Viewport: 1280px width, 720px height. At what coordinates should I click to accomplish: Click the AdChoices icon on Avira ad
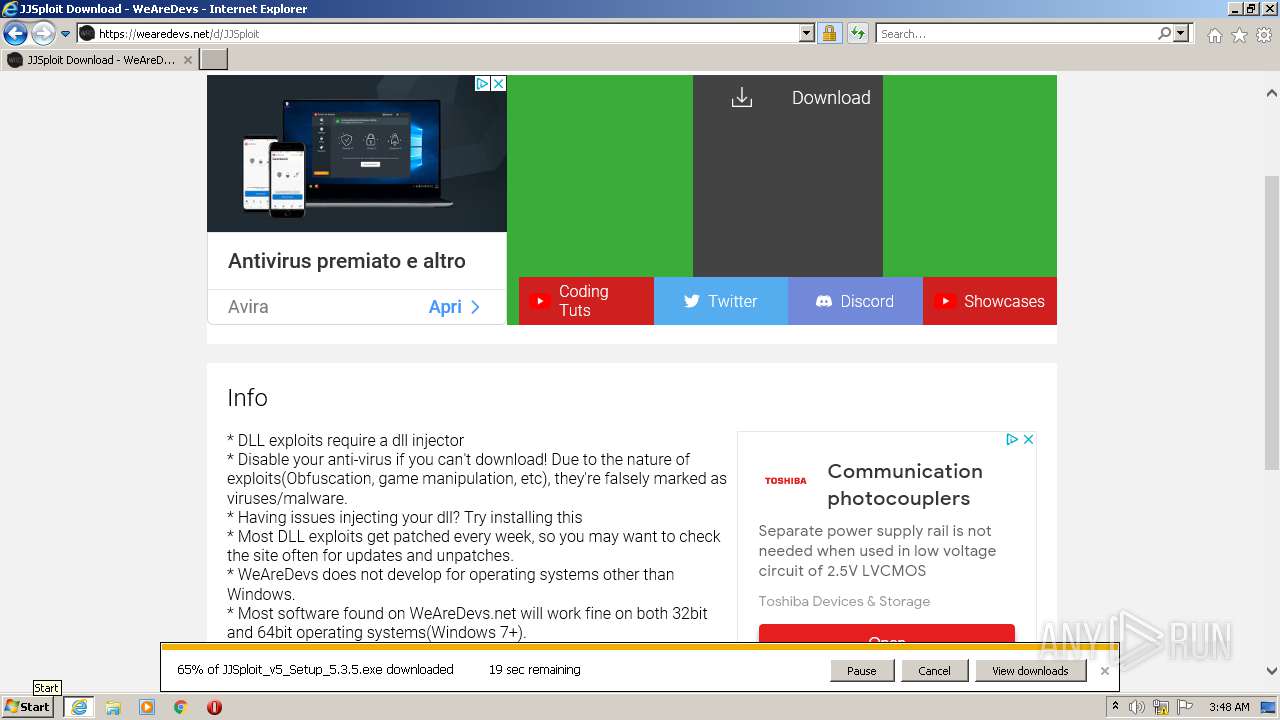point(482,84)
